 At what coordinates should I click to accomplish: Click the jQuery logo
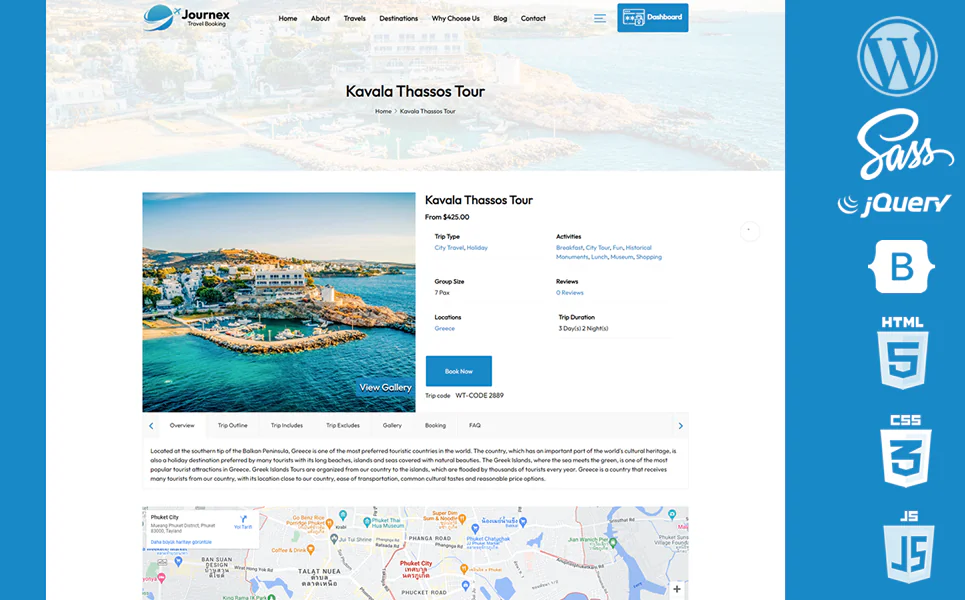click(894, 204)
